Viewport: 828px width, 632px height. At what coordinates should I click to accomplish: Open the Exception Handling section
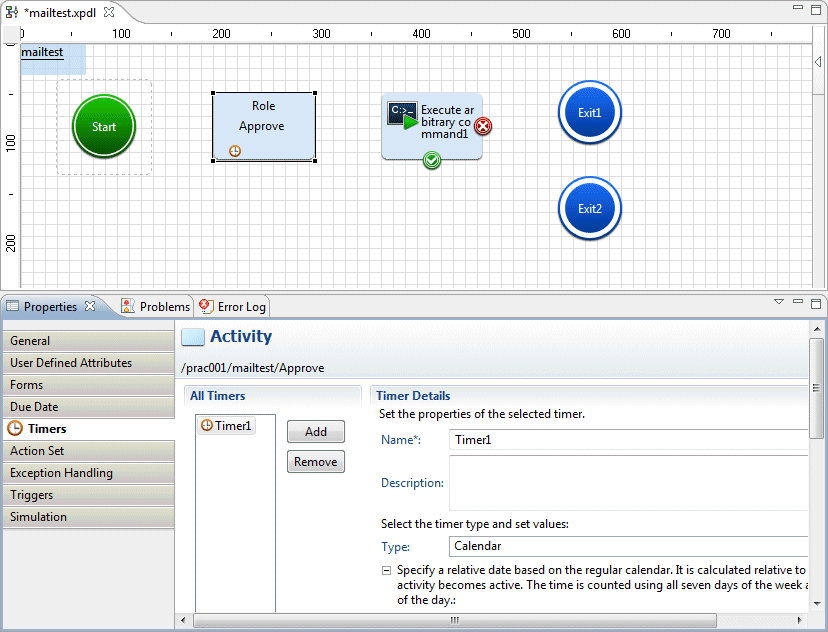pos(89,473)
